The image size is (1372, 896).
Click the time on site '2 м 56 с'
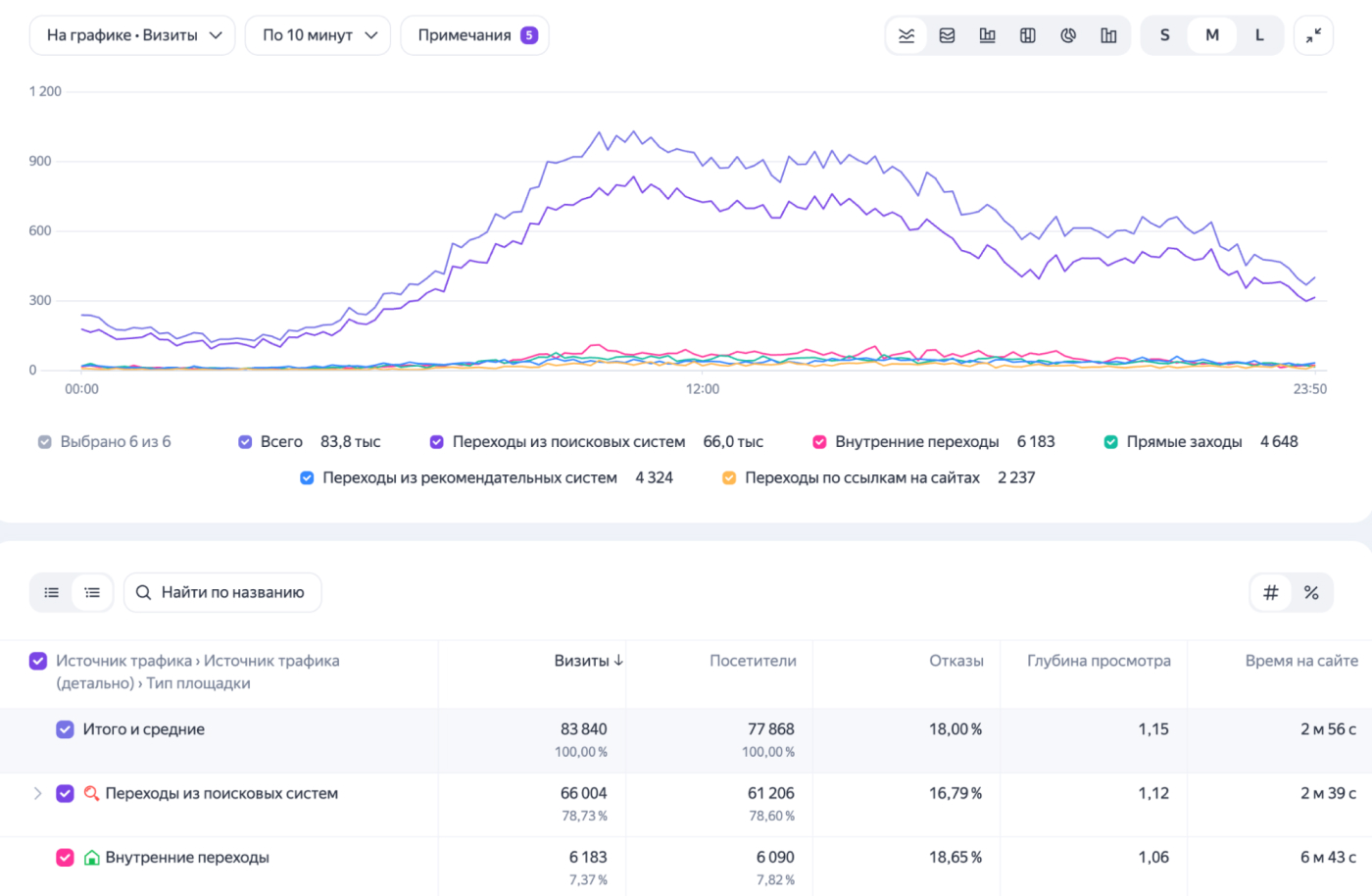[x=1328, y=729]
